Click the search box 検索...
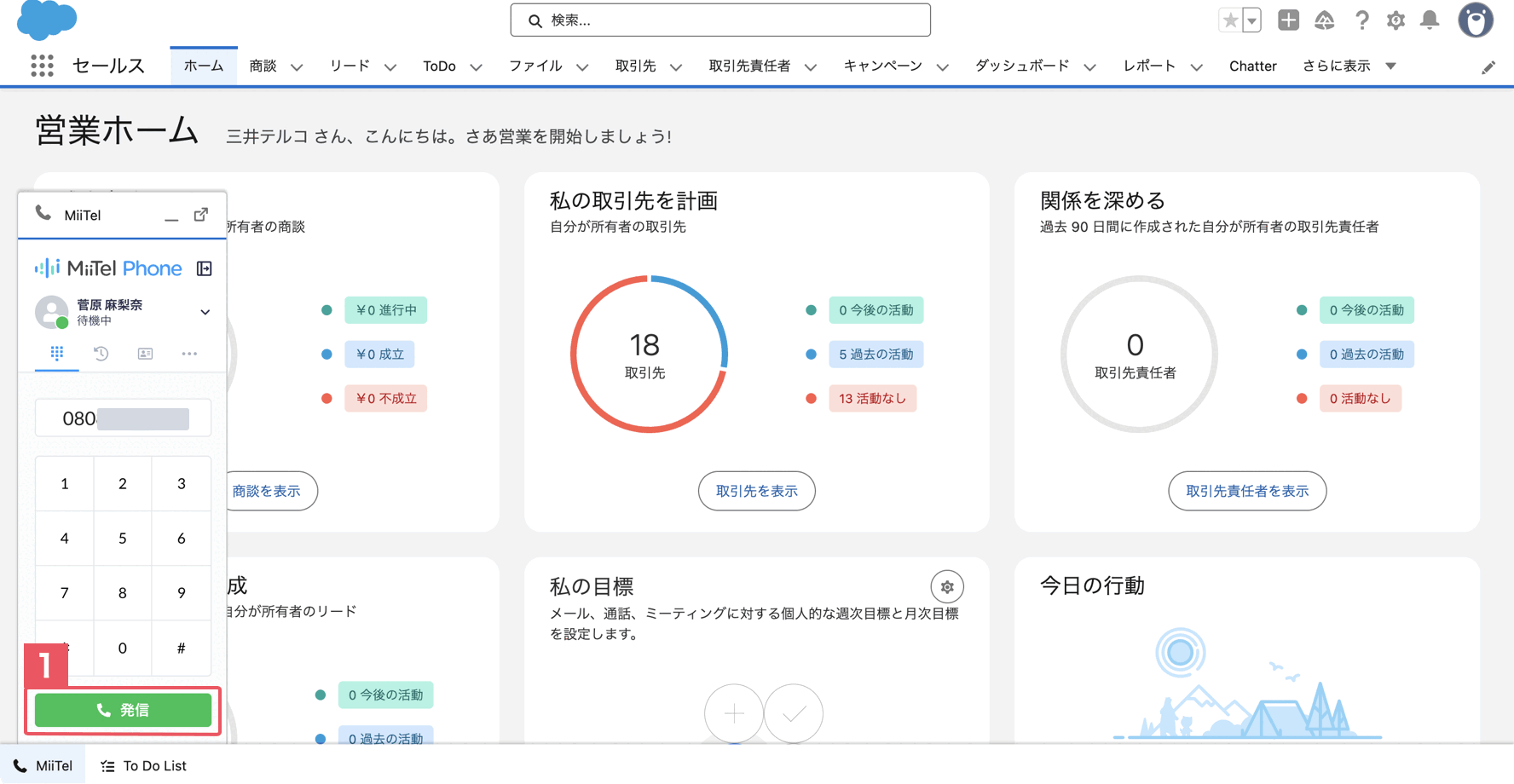The height and width of the screenshot is (784, 1514). pos(720,20)
